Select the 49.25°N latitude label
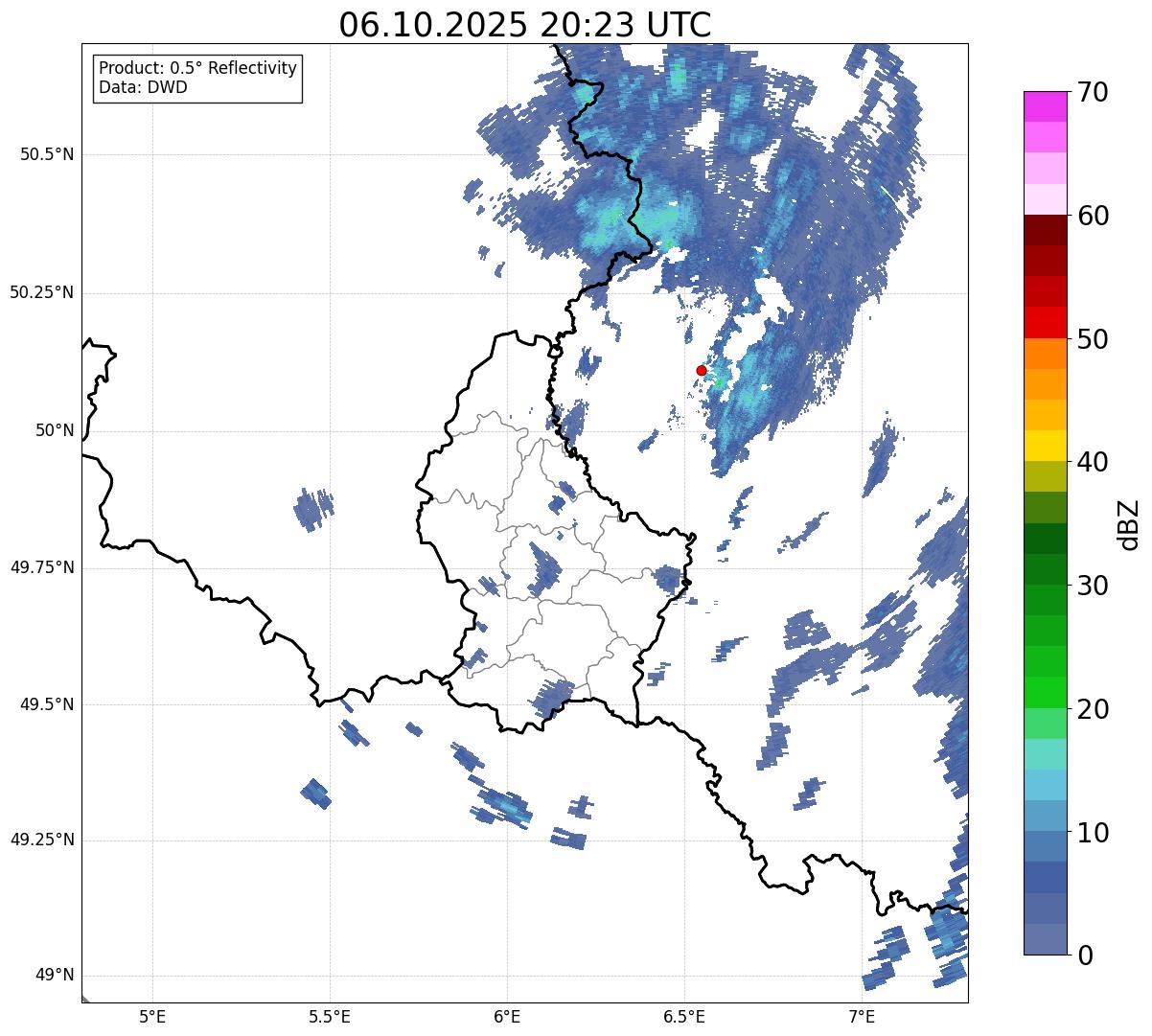This screenshot has width=1152, height=1036. click(x=42, y=840)
